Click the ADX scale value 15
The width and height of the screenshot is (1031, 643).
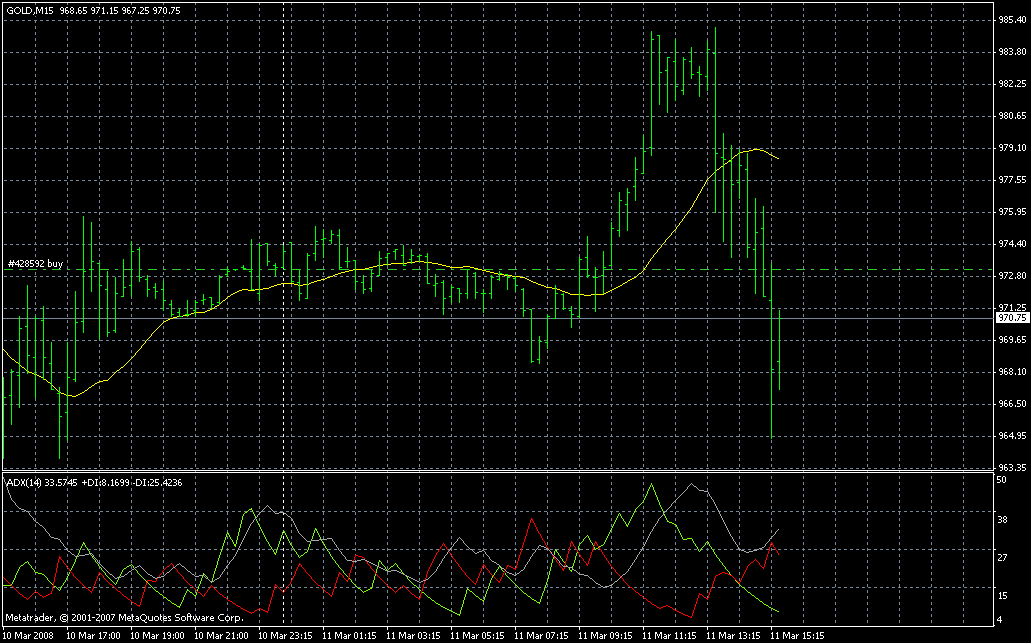click(x=1002, y=596)
